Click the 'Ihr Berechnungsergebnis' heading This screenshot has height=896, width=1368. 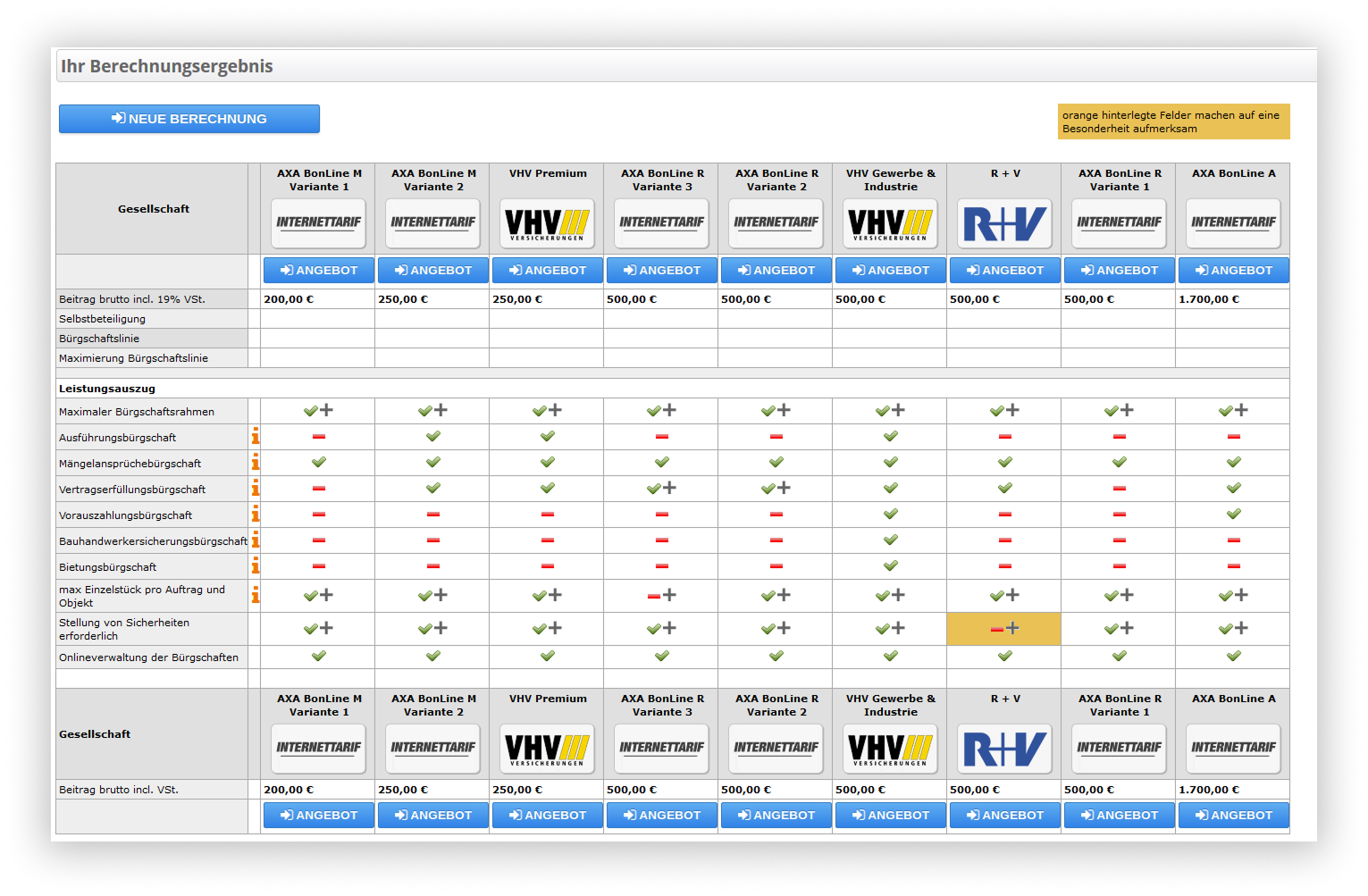click(x=167, y=66)
